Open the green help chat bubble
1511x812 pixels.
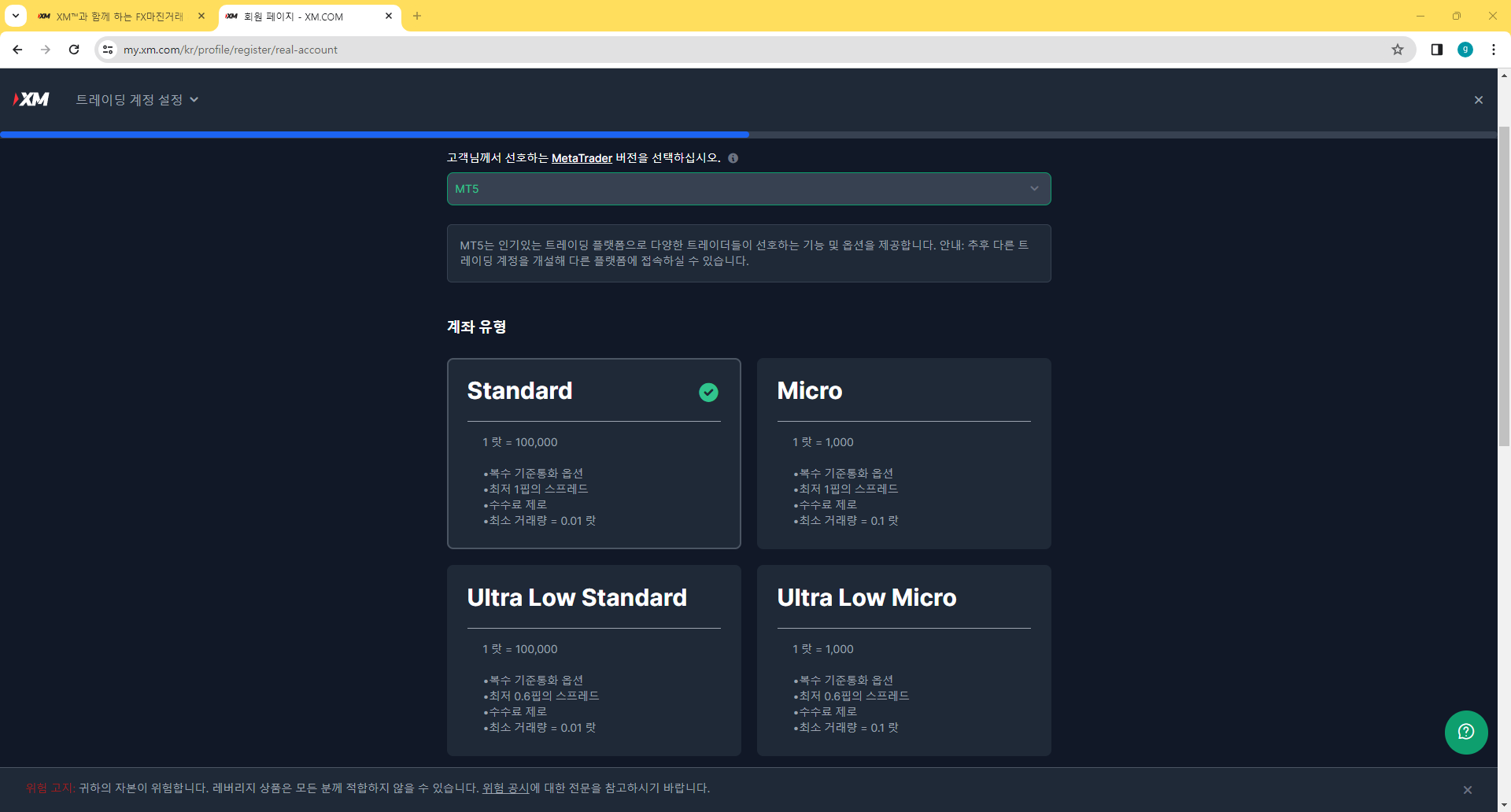click(x=1465, y=732)
